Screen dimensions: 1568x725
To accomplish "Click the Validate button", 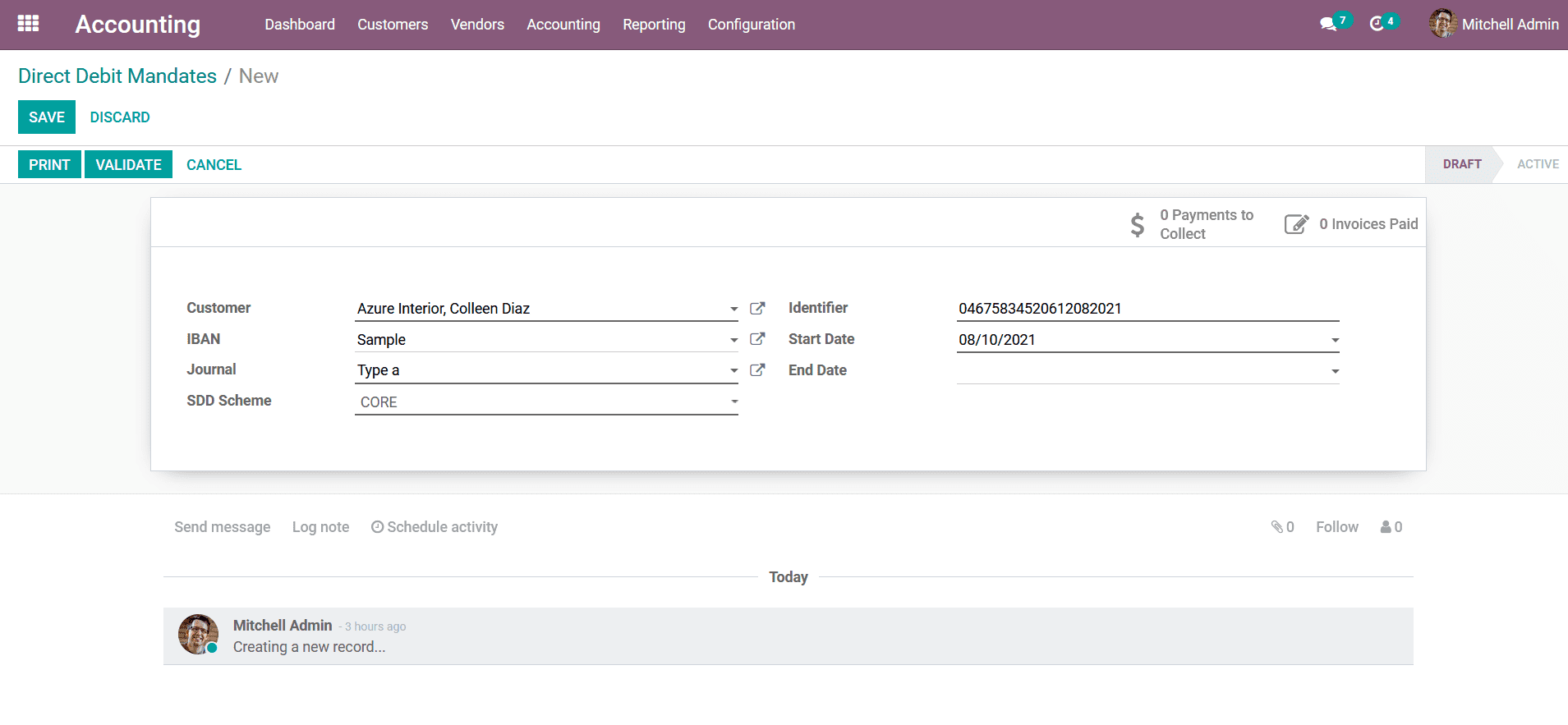I will [128, 165].
